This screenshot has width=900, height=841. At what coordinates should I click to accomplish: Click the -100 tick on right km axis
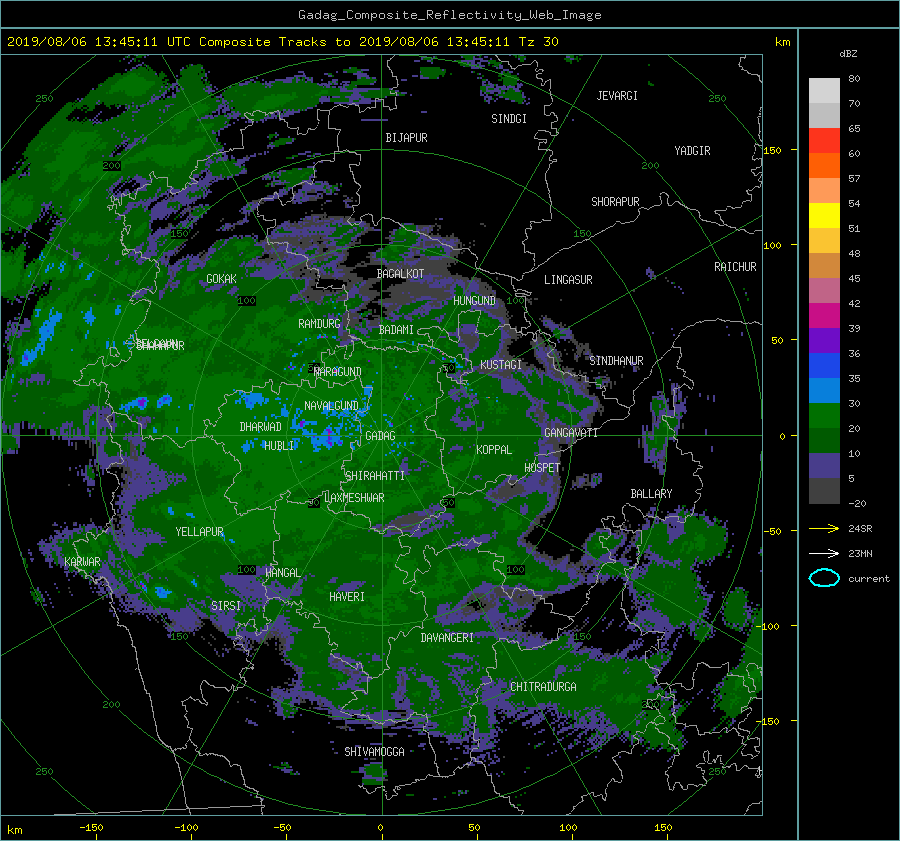coord(767,626)
